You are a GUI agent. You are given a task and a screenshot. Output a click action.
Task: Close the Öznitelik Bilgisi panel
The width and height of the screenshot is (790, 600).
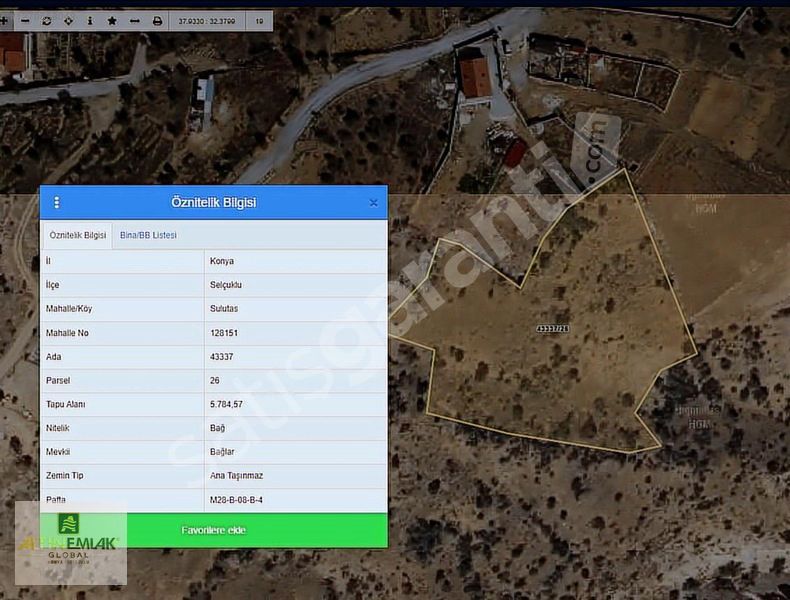pyautogui.click(x=373, y=202)
